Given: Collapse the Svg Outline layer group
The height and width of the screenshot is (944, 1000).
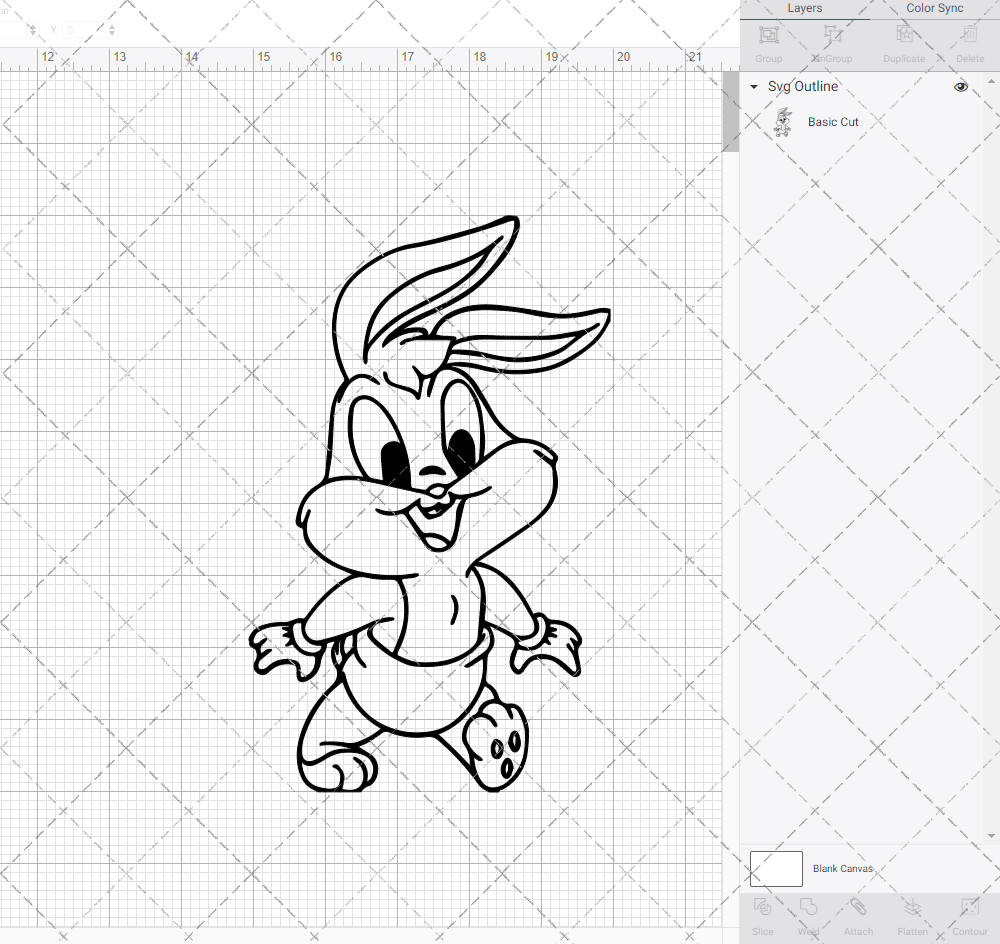Looking at the screenshot, I should coord(752,87).
